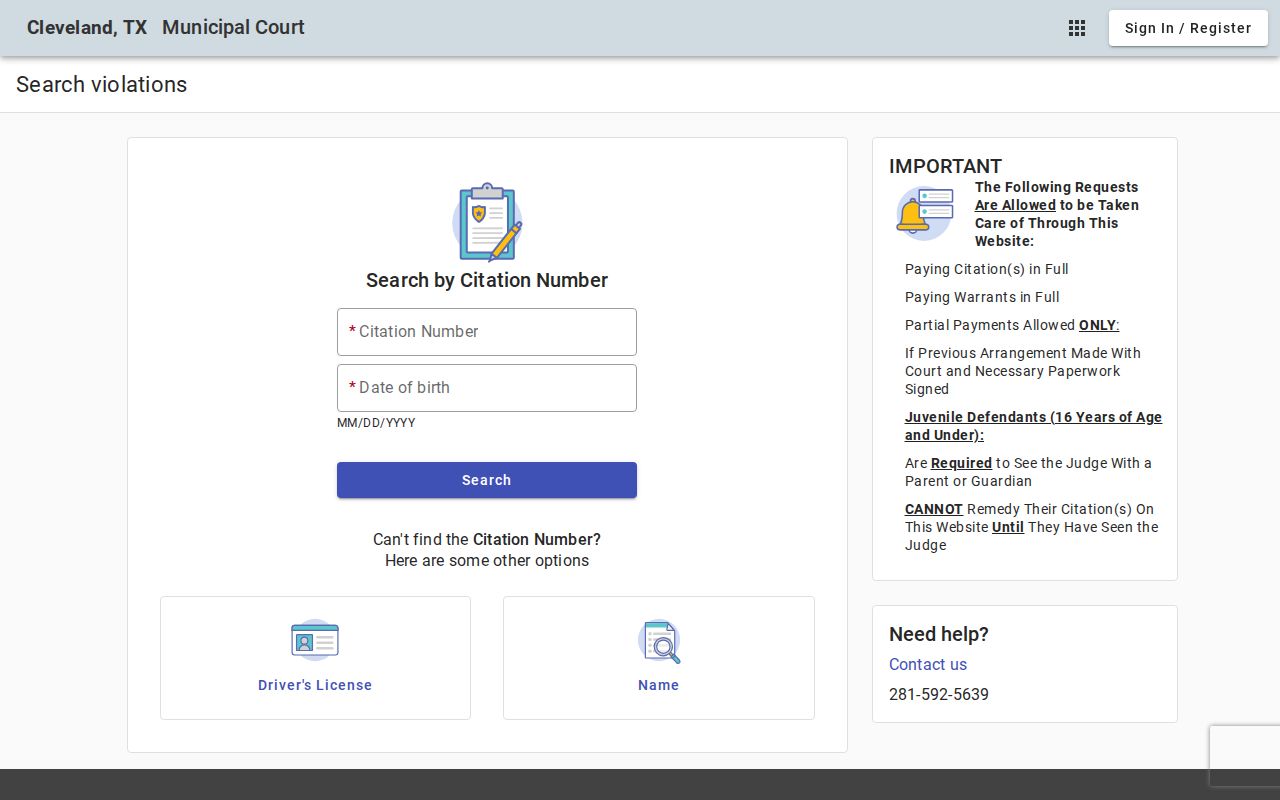Click the 'Need help?' heading
This screenshot has height=800, width=1280.
click(939, 634)
